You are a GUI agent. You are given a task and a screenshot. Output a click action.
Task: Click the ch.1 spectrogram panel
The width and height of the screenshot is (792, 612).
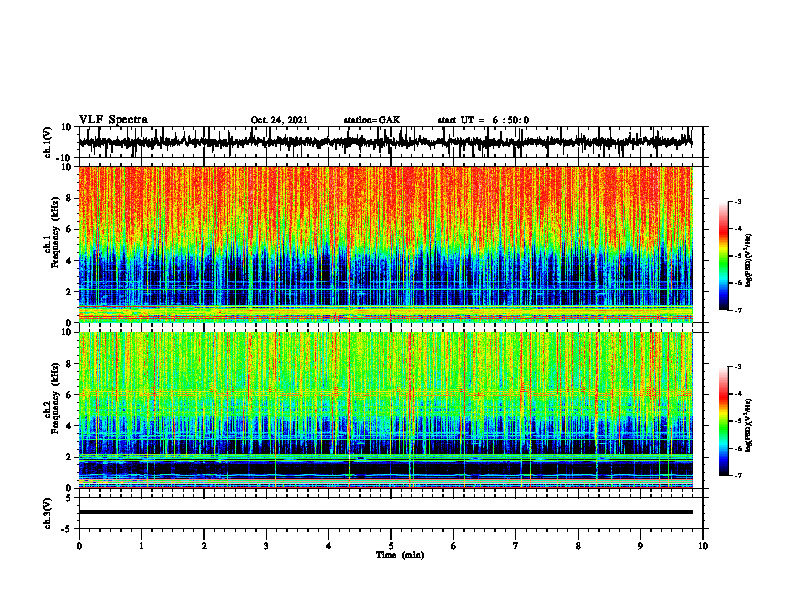point(385,244)
